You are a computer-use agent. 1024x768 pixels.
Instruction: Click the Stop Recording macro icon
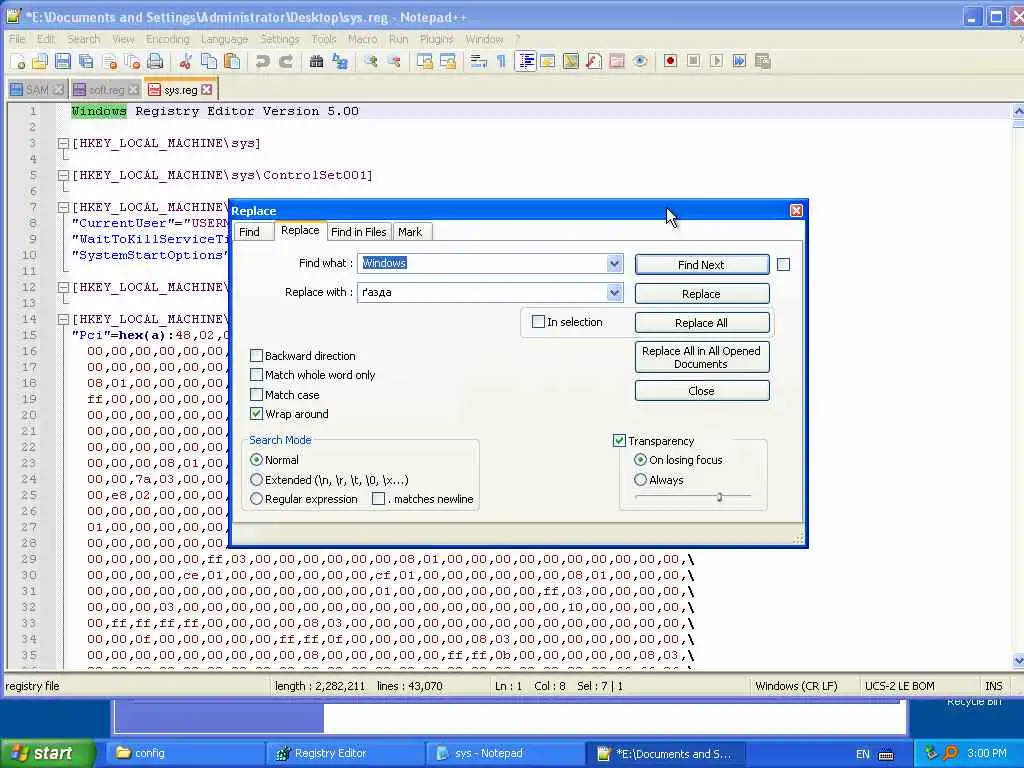point(694,61)
